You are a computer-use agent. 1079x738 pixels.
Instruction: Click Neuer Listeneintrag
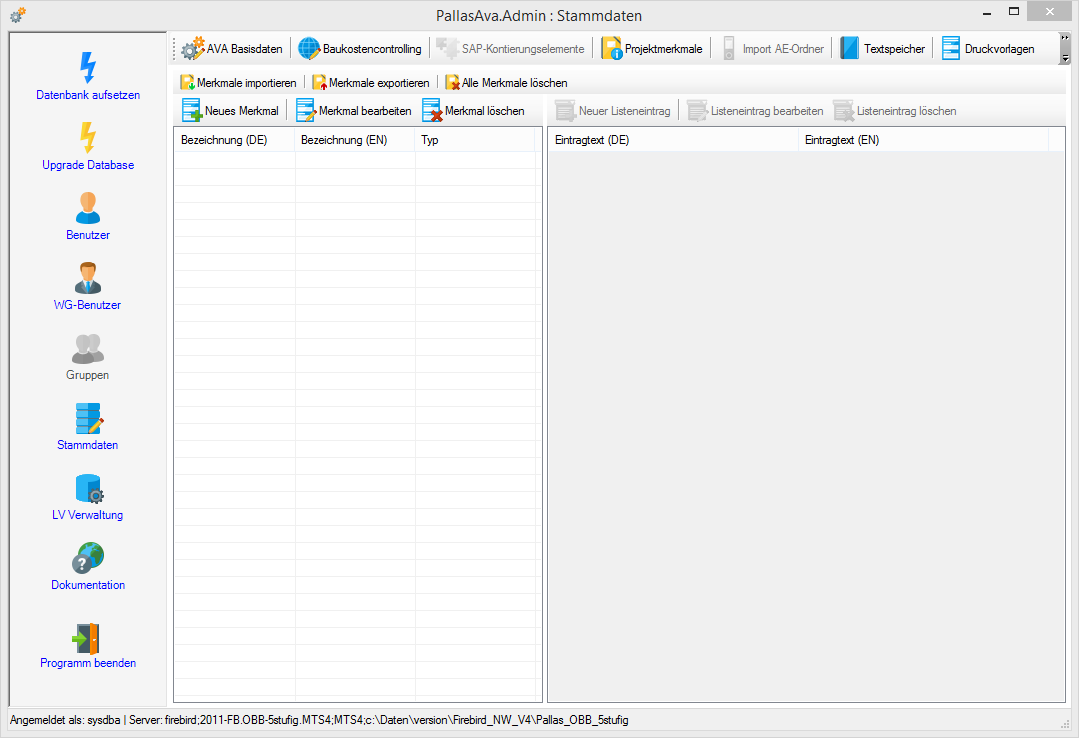click(613, 111)
